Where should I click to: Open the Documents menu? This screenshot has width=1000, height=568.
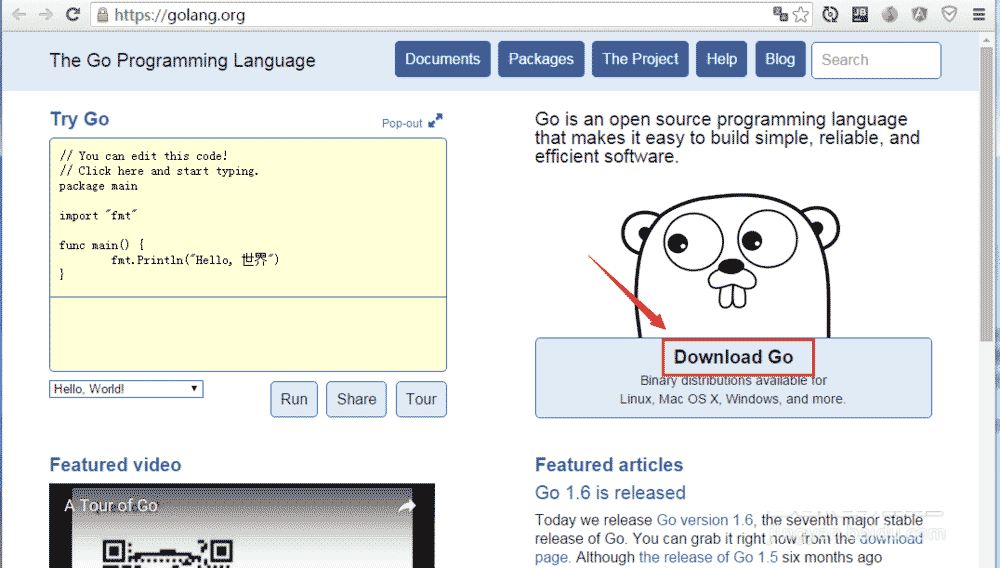[443, 59]
